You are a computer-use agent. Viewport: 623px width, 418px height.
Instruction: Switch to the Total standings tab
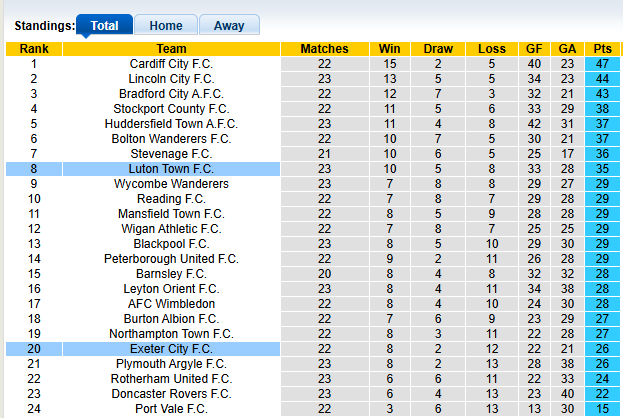click(104, 26)
